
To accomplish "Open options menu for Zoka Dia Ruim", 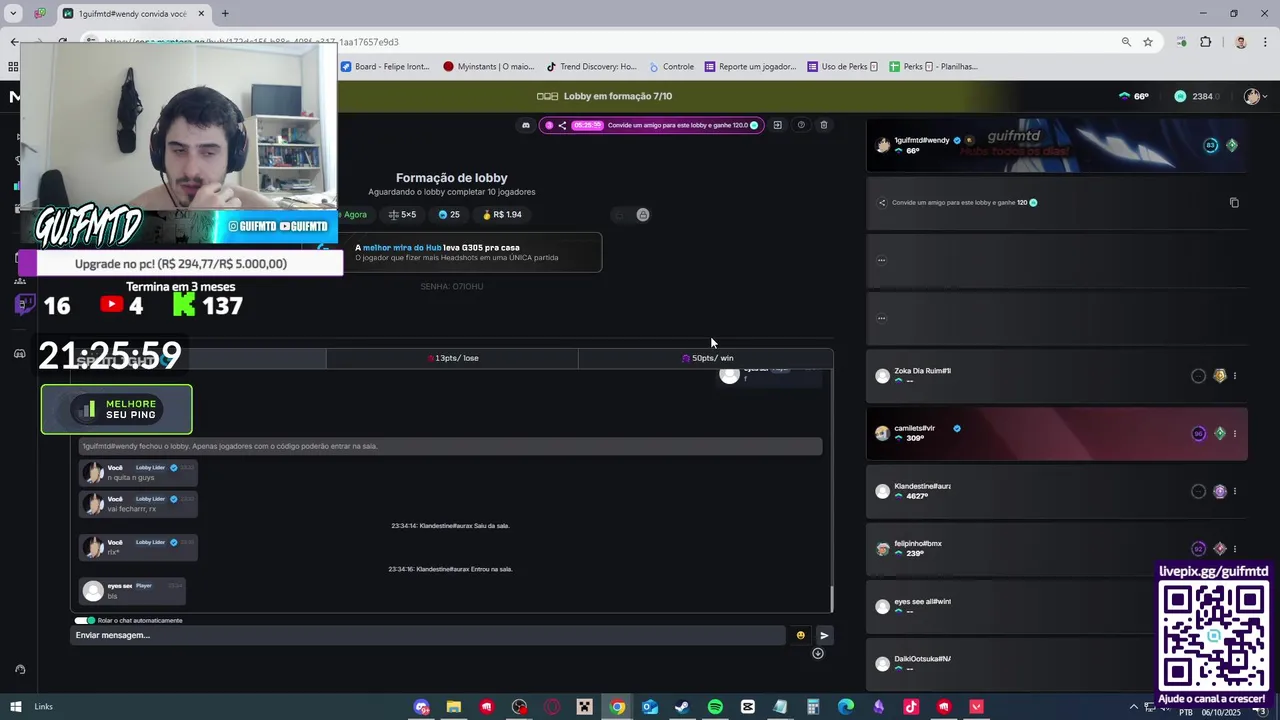I will (1235, 376).
